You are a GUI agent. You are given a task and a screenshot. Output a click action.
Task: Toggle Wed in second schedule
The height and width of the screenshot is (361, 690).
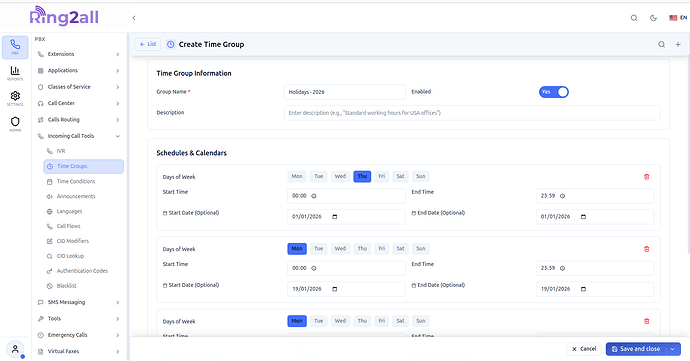(340, 249)
